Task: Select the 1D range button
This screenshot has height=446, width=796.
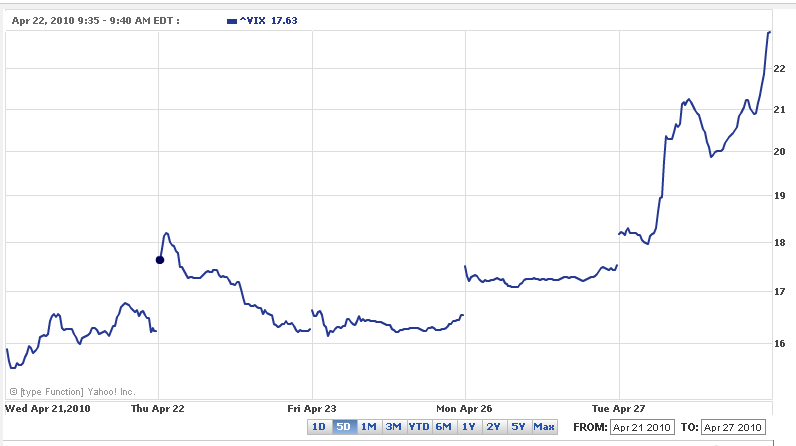Action: tap(319, 427)
